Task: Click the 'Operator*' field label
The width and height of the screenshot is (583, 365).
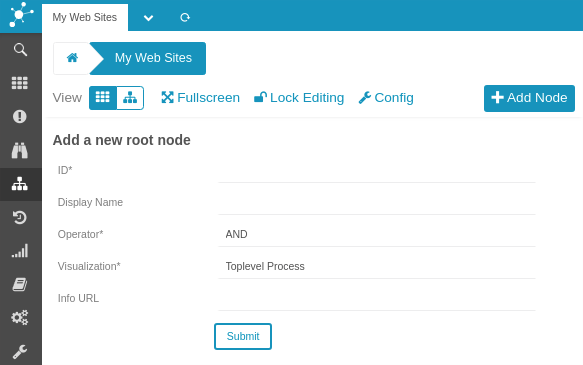Action: click(80, 234)
